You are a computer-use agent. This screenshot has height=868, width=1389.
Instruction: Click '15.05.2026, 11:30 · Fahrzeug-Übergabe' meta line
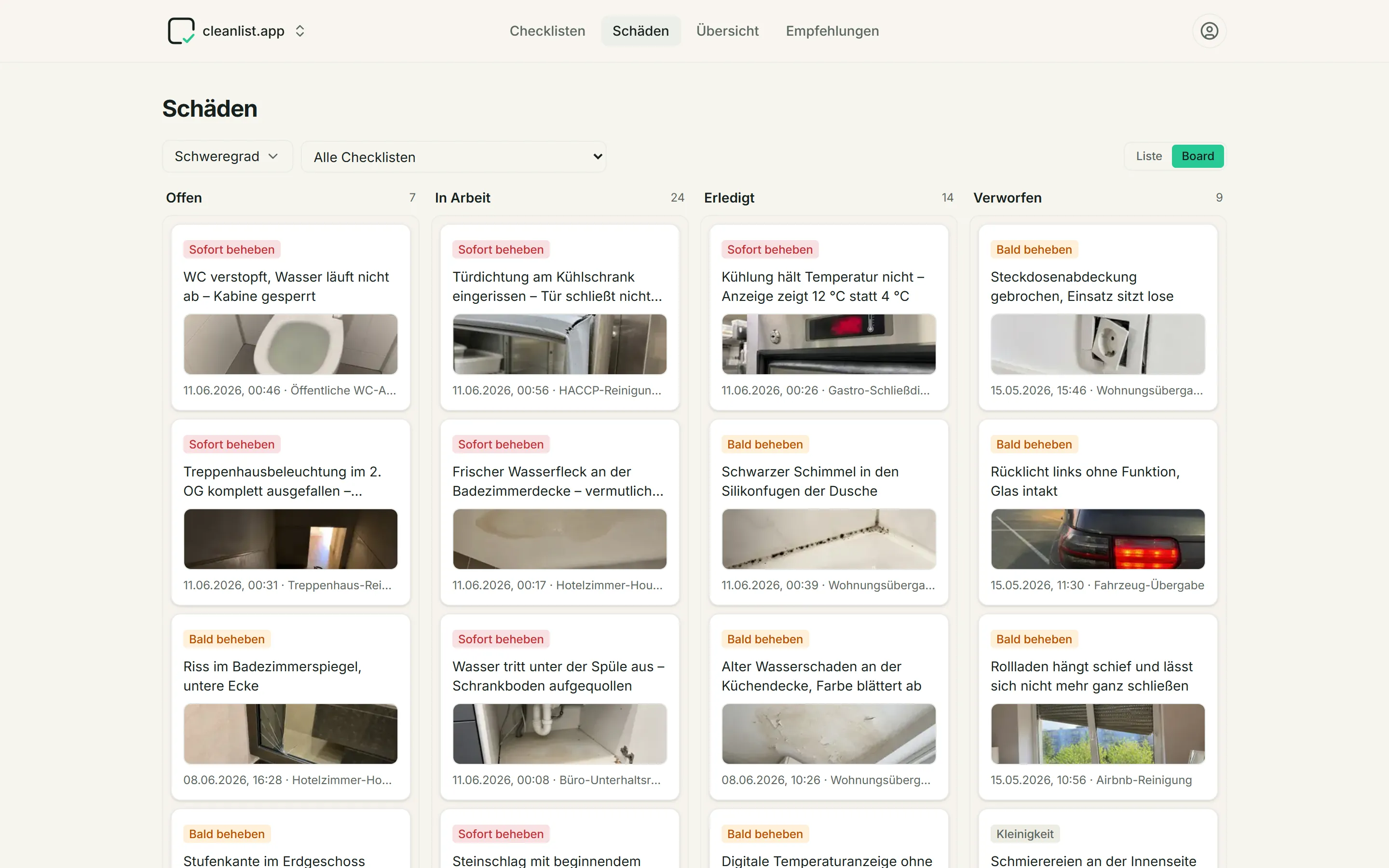(1097, 585)
